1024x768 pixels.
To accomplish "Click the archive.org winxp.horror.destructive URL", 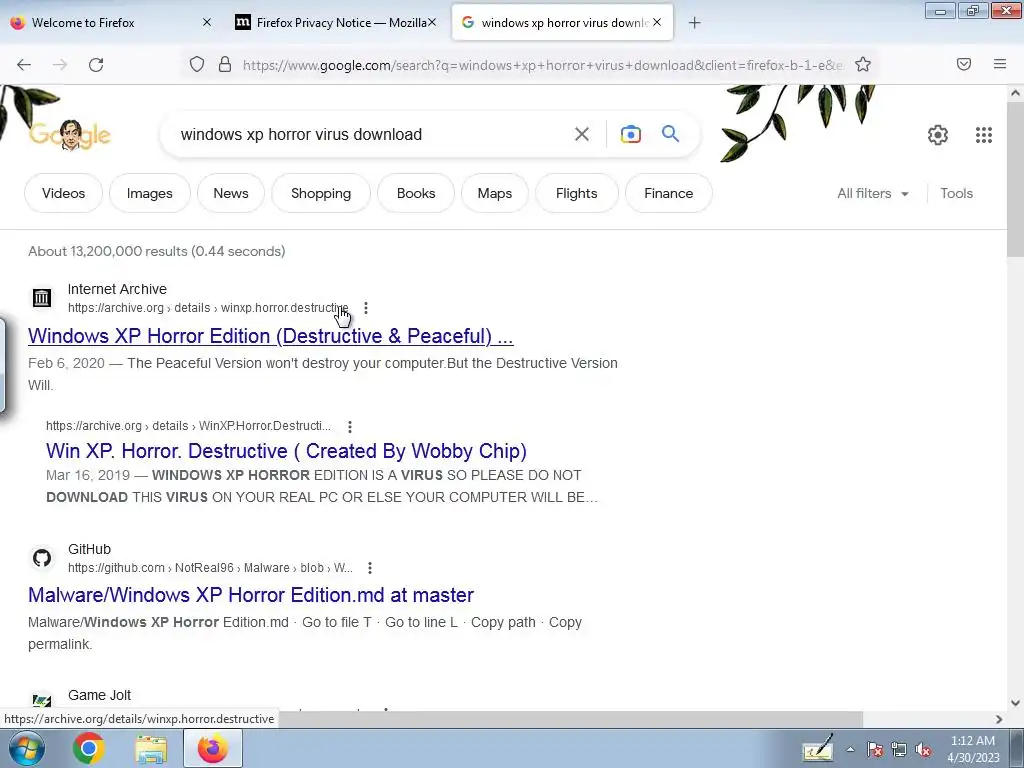I will point(208,308).
